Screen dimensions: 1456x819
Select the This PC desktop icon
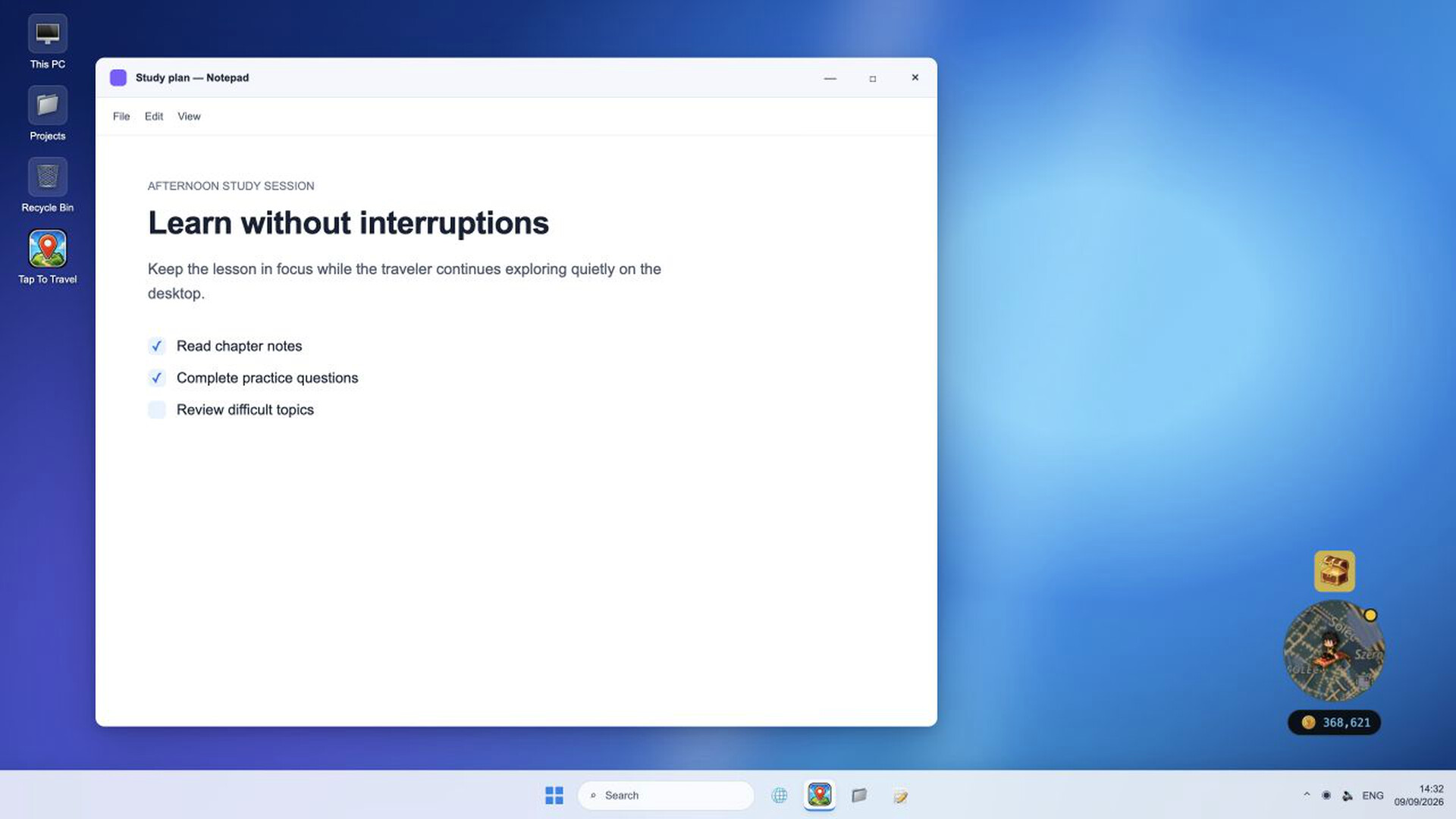coord(47,42)
